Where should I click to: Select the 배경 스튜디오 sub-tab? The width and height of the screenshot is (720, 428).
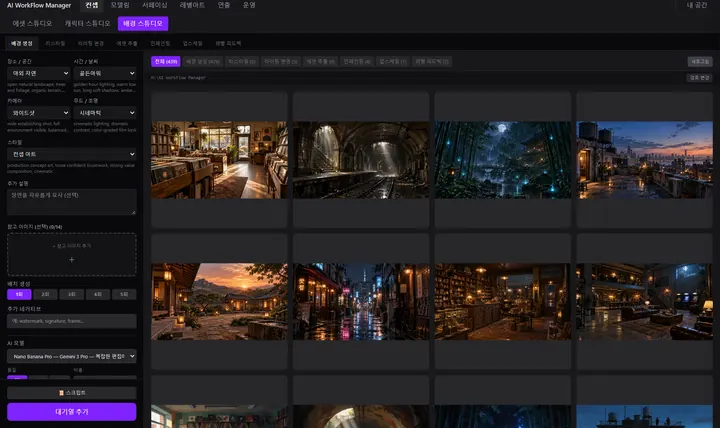[143, 23]
